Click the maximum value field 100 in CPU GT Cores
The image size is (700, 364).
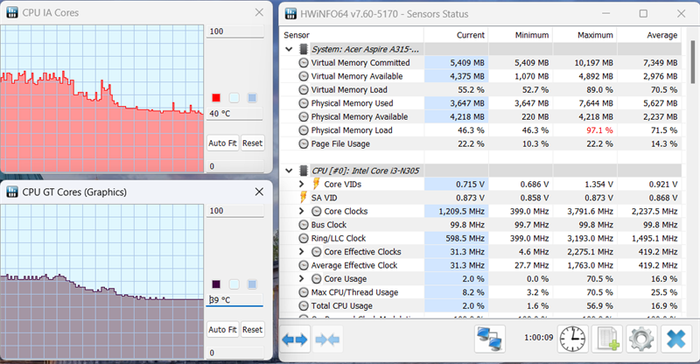[235, 211]
